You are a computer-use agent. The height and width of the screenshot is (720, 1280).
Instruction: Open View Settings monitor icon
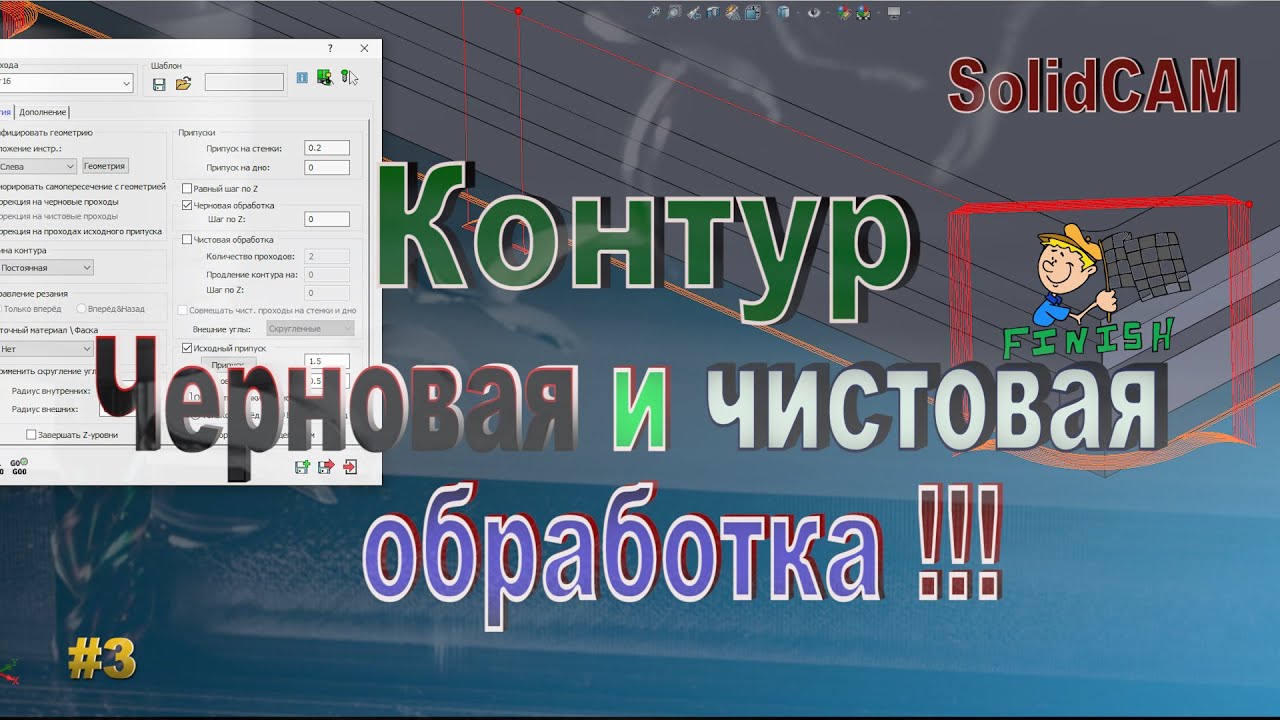click(x=894, y=12)
